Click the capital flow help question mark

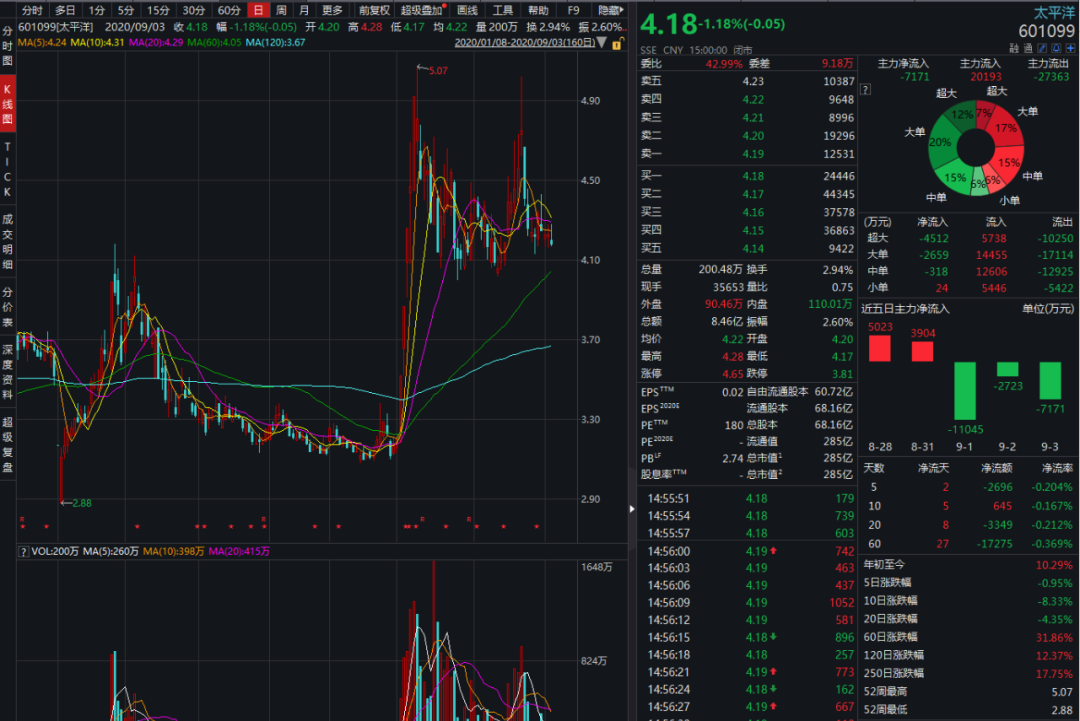tap(866, 90)
